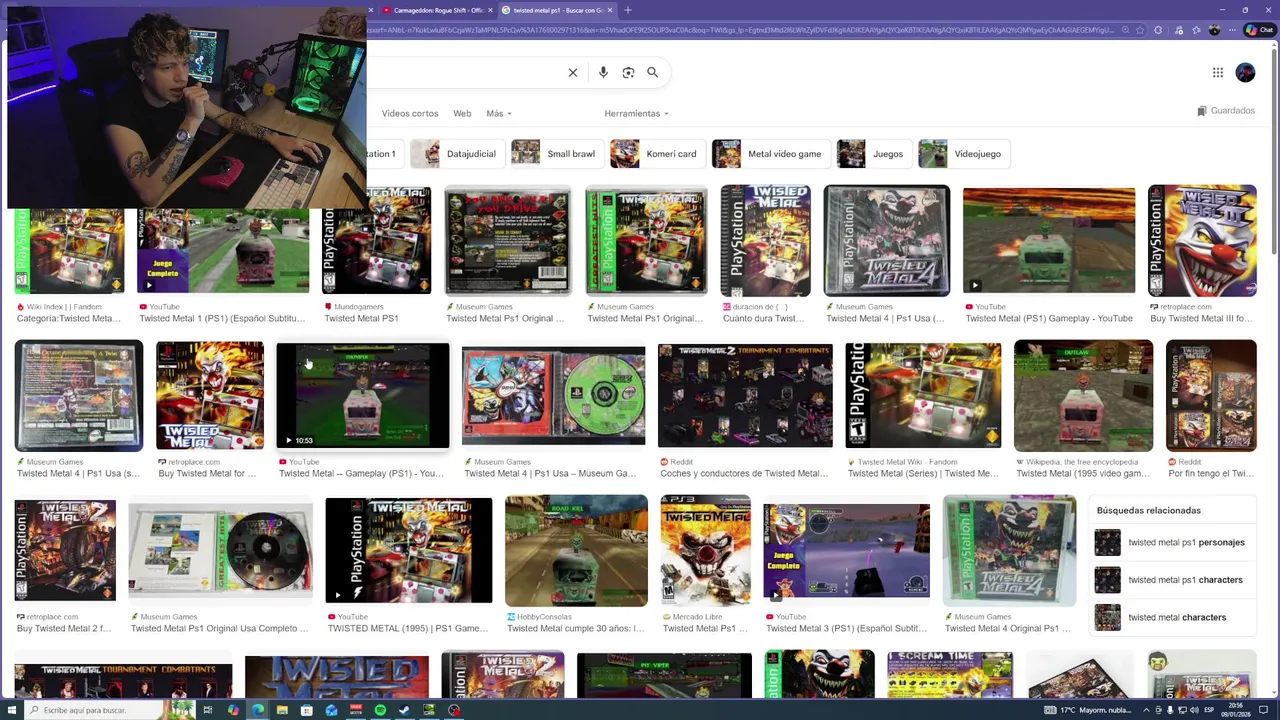Open Task View on the taskbar
This screenshot has width=1280, height=720.
point(208,710)
